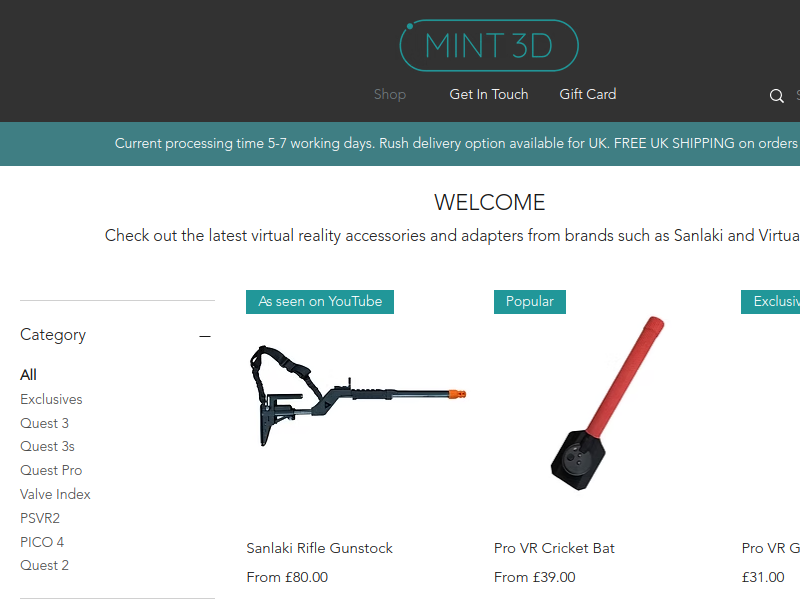Select the All category filter
Viewport: 800px width, 600px height.
tap(28, 375)
